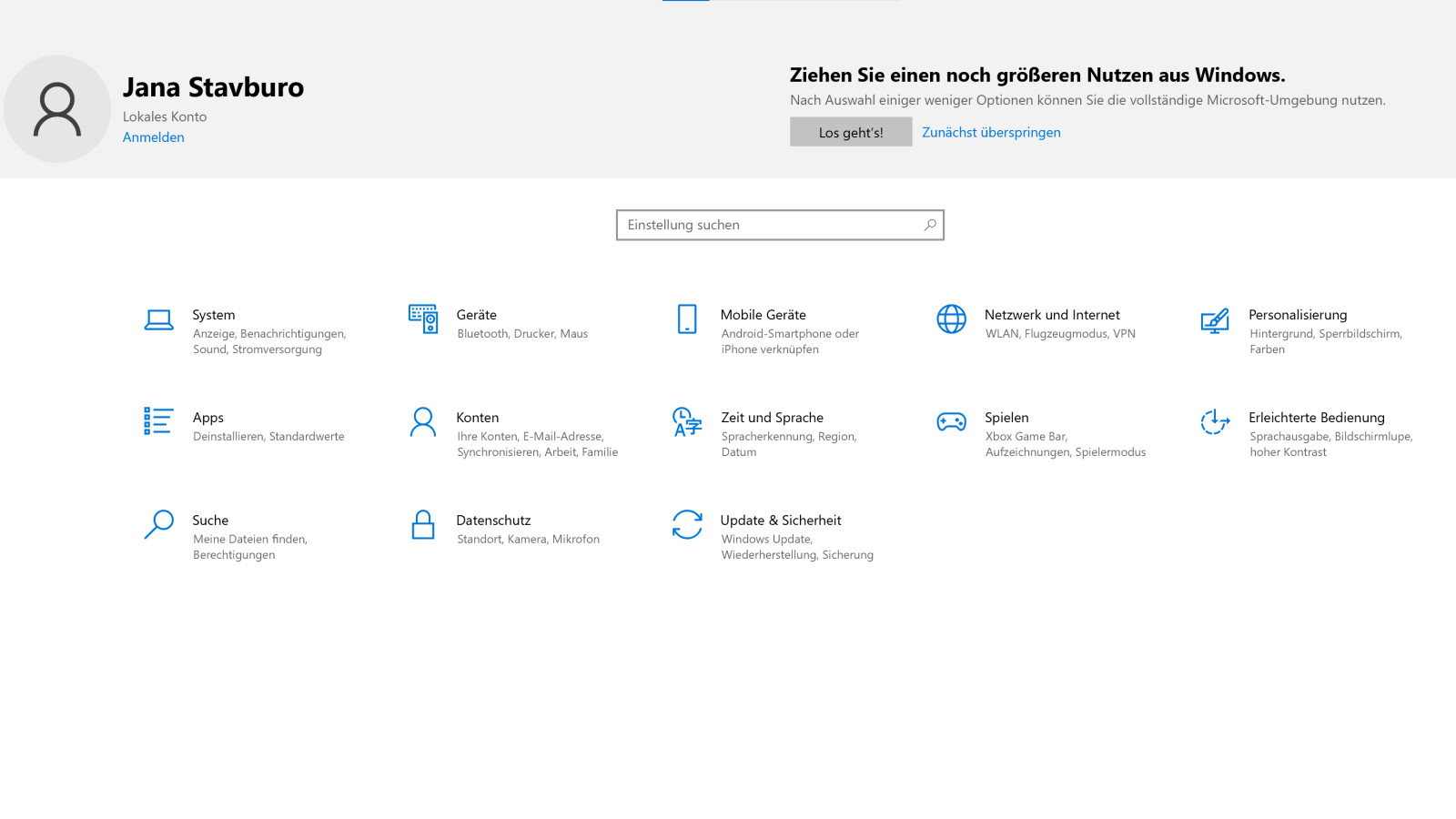
Task: Focus the Einstellung suchen search field
Action: coord(769,226)
